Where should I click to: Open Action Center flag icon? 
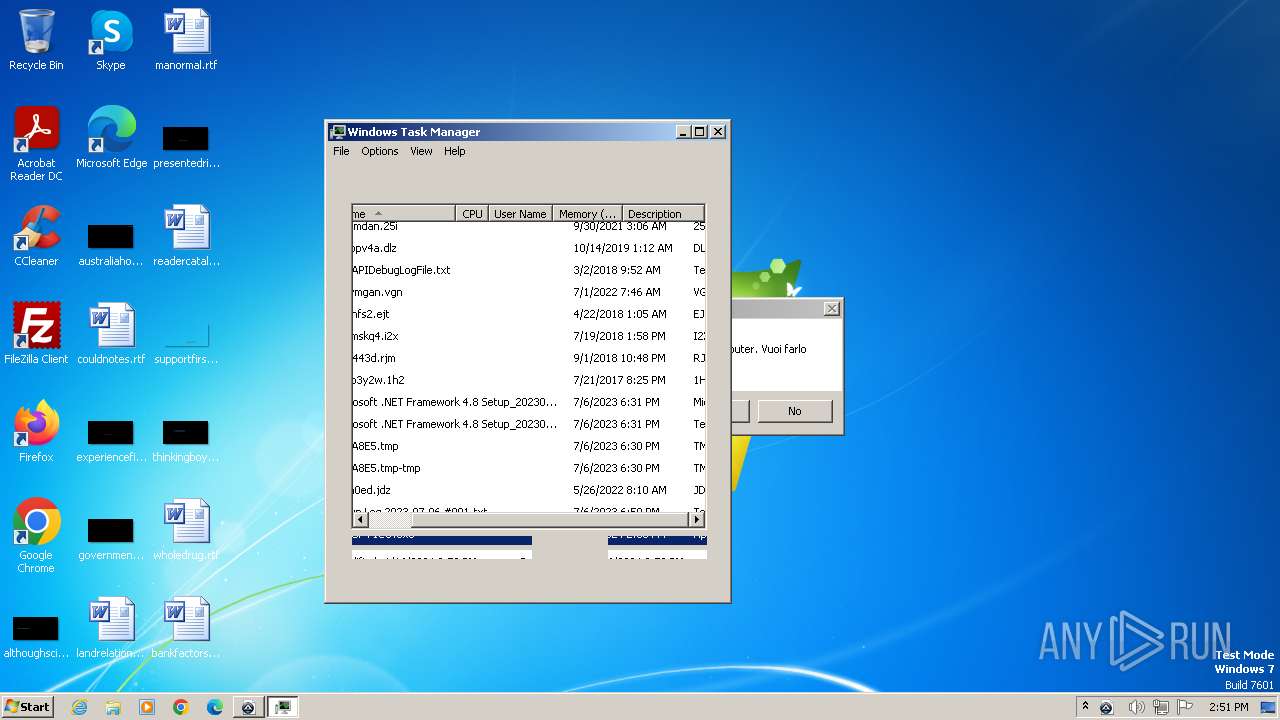click(x=1185, y=707)
